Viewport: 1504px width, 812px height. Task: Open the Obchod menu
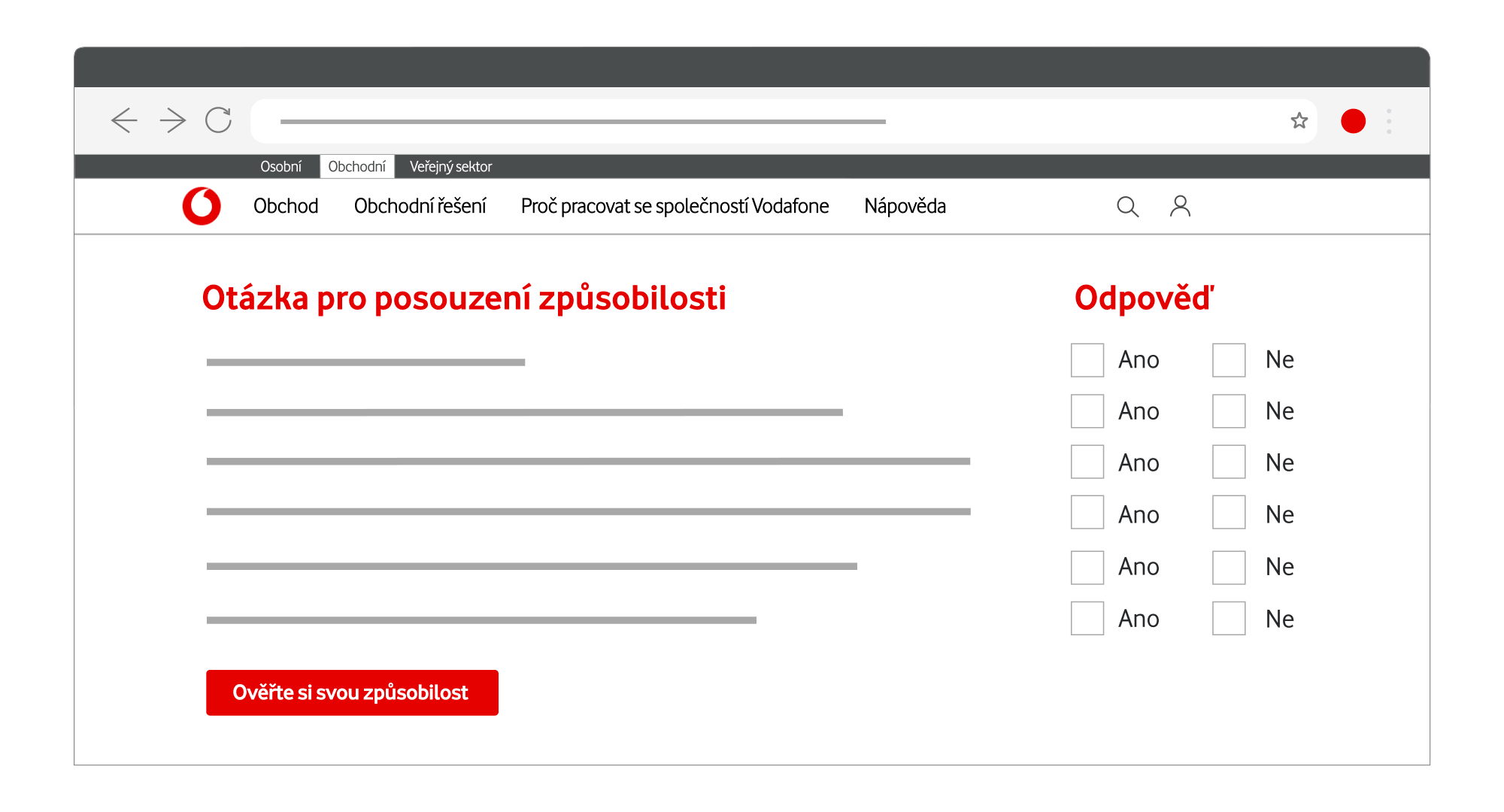pyautogui.click(x=286, y=206)
